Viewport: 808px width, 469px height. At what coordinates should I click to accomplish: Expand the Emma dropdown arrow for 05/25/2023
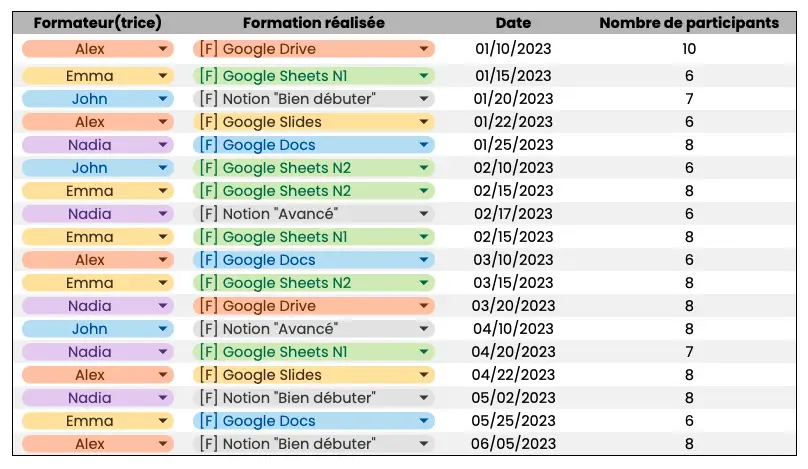point(162,421)
